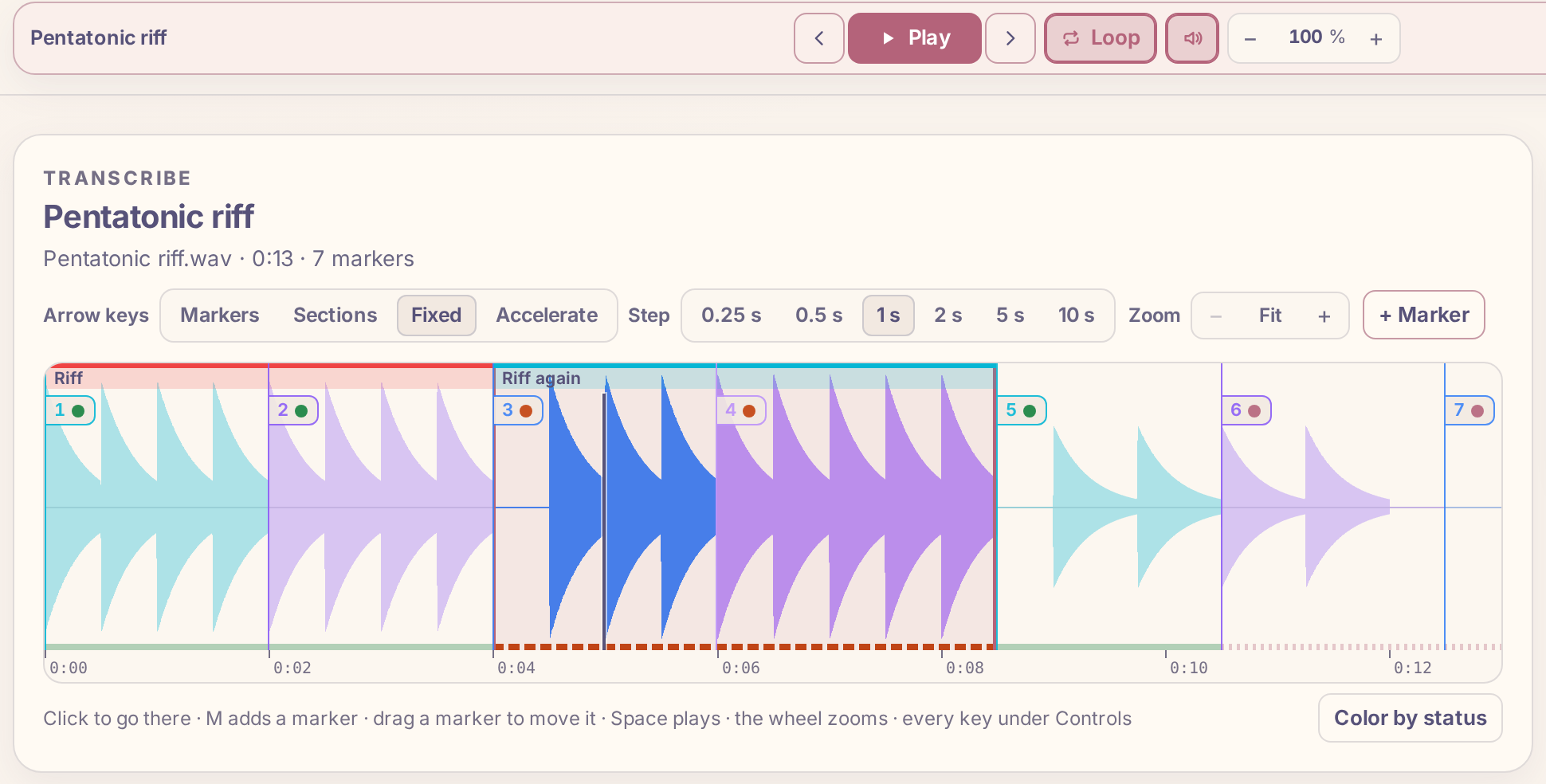Click the Riff again section label
1546x784 pixels.
click(x=541, y=378)
